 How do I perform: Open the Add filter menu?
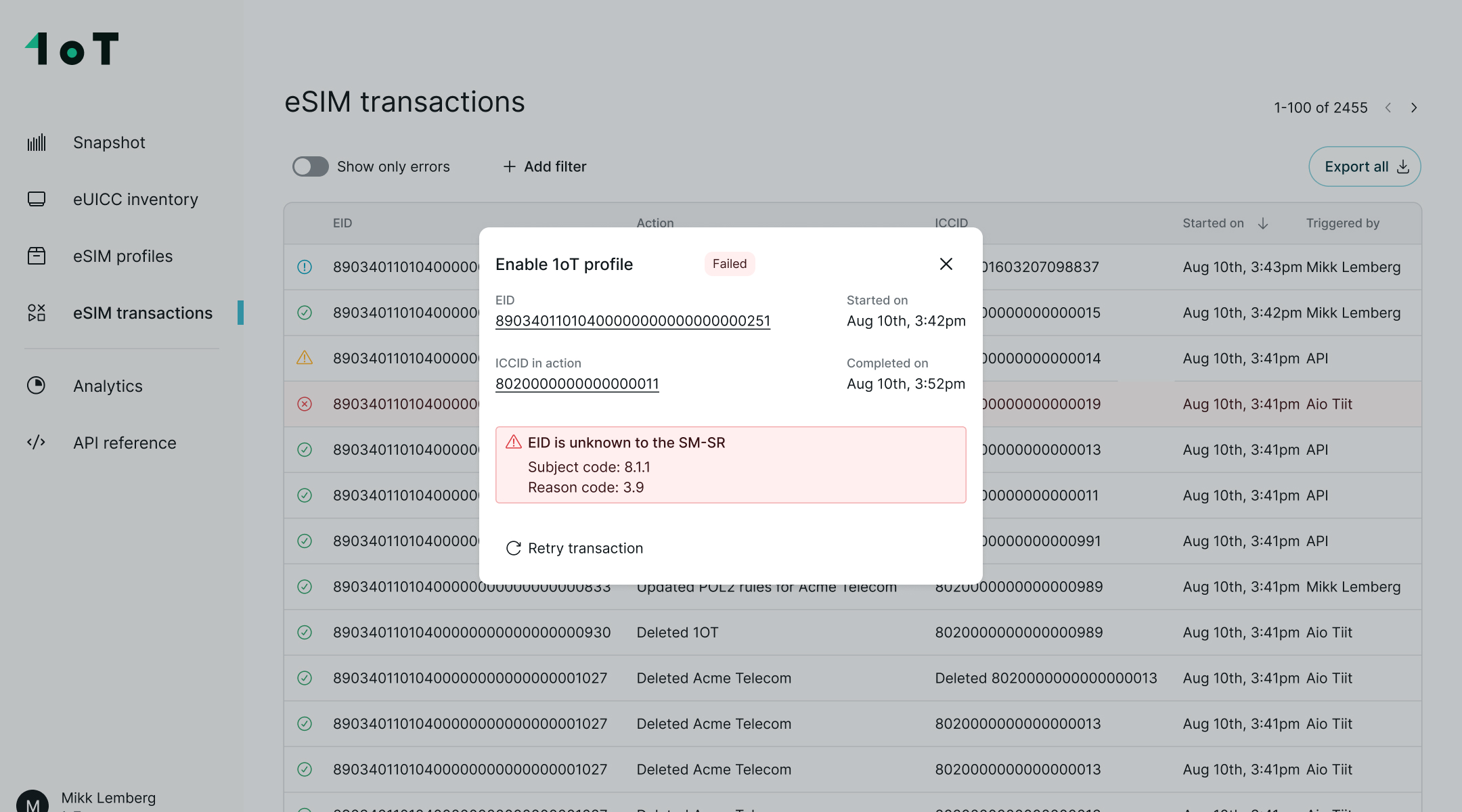(x=544, y=166)
